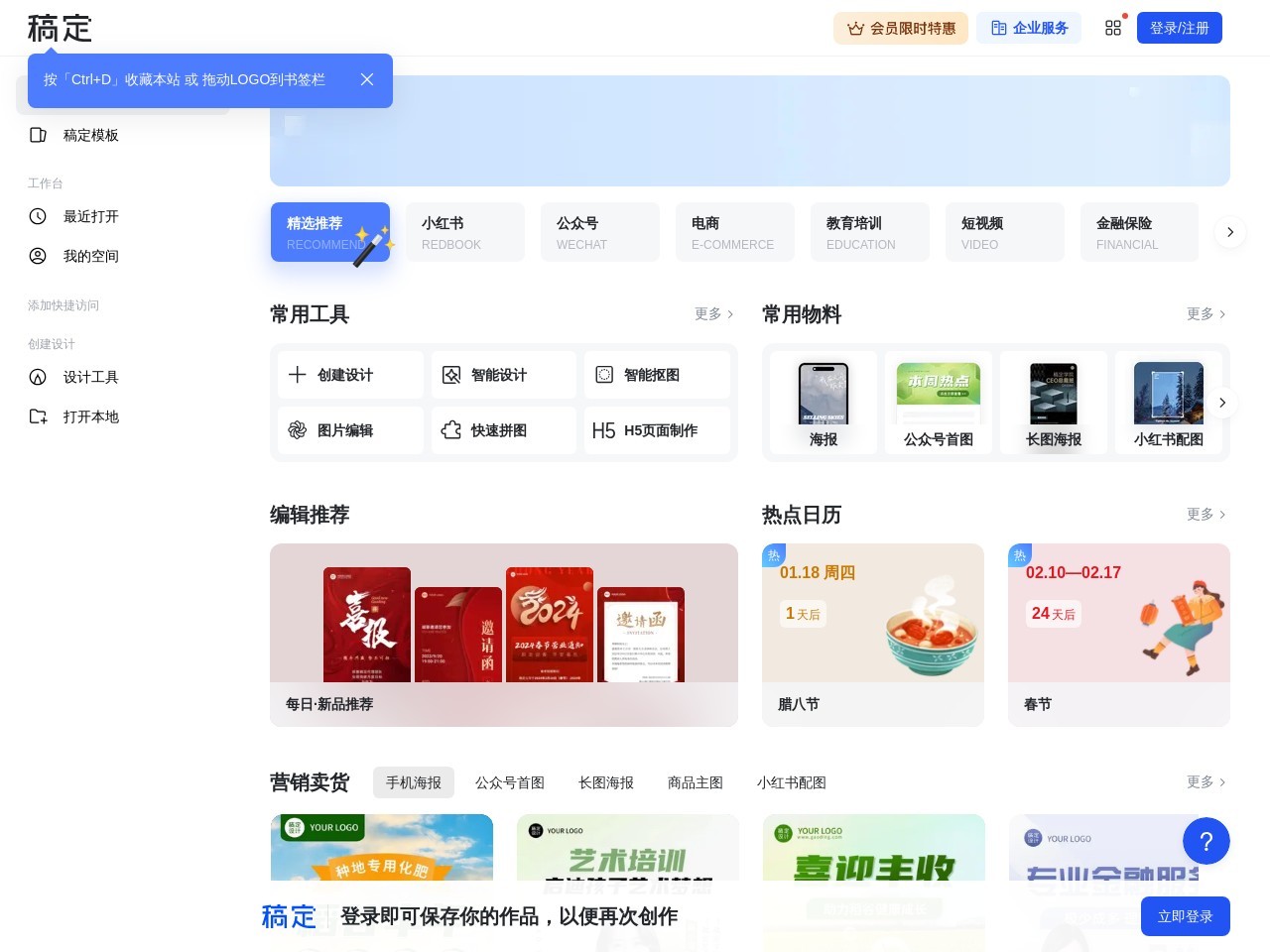Click the 登录/注册 login button

click(1179, 28)
